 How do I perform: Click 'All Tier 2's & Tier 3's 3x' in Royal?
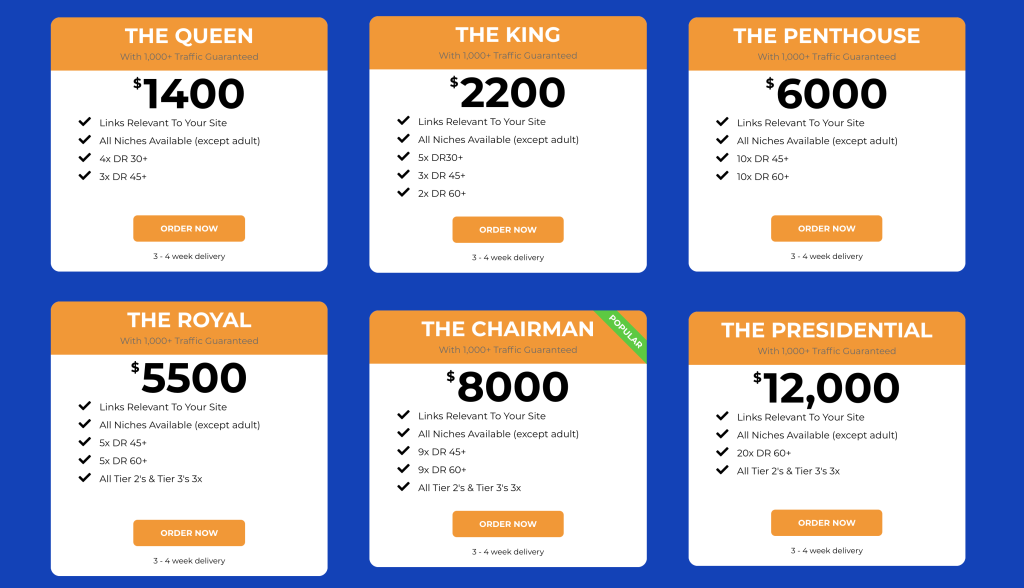pos(151,479)
